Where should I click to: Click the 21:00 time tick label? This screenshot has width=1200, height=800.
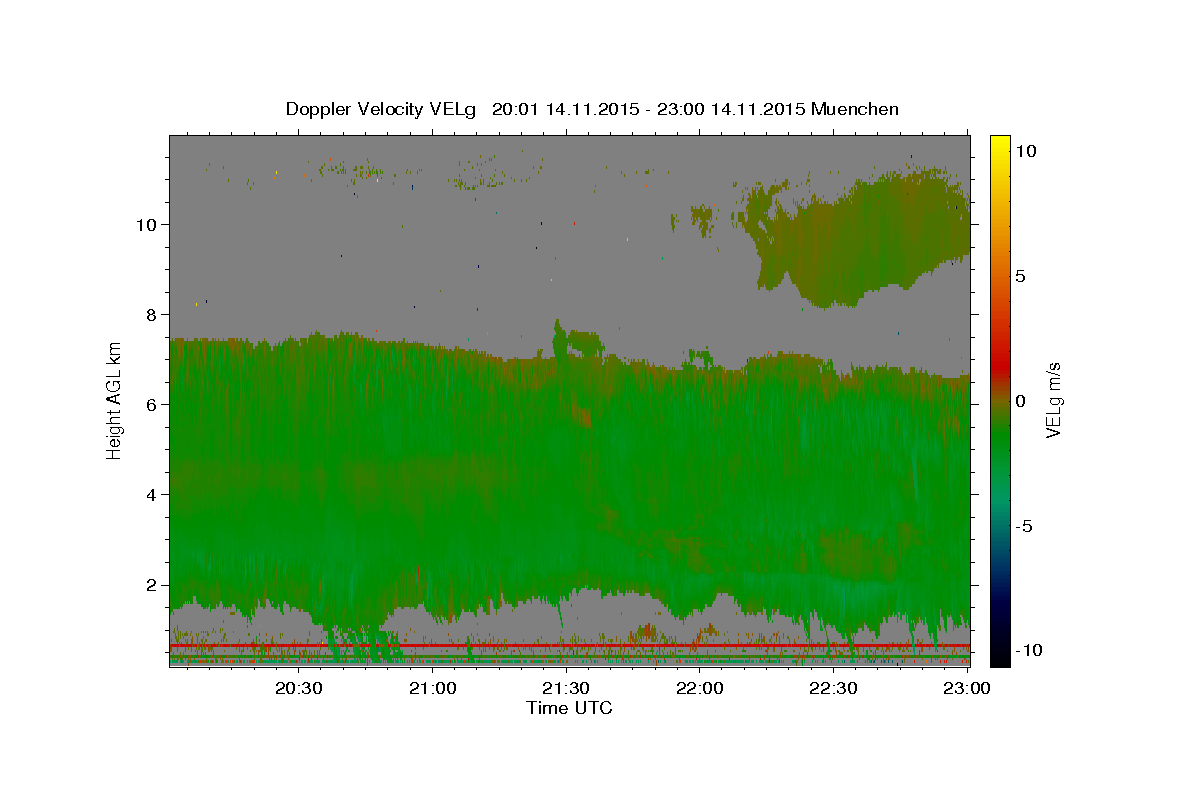click(434, 688)
